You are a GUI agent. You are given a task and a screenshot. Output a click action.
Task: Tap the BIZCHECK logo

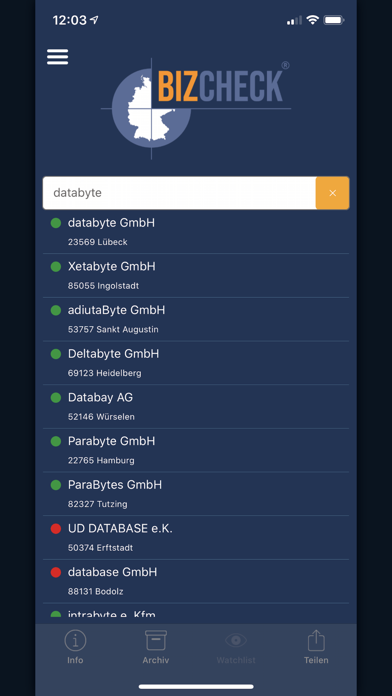click(196, 108)
